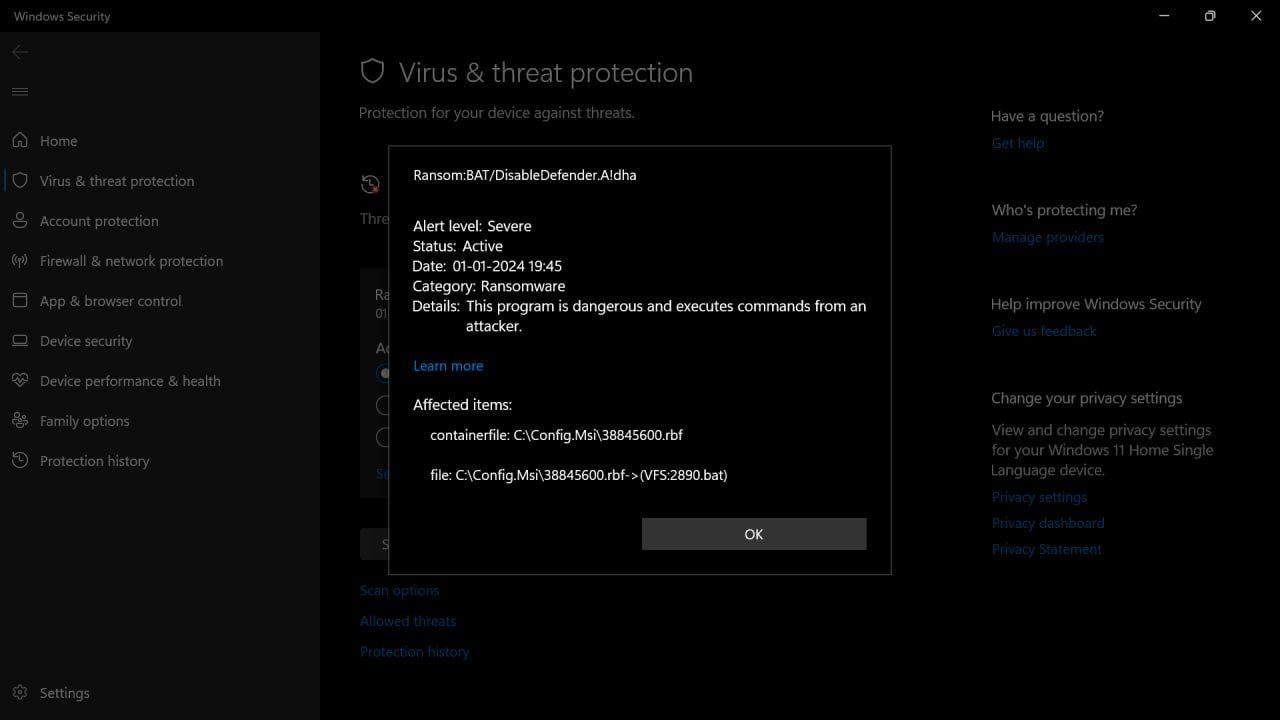The width and height of the screenshot is (1280, 720).
Task: Click the Firewall & network protection icon
Action: (x=20, y=261)
